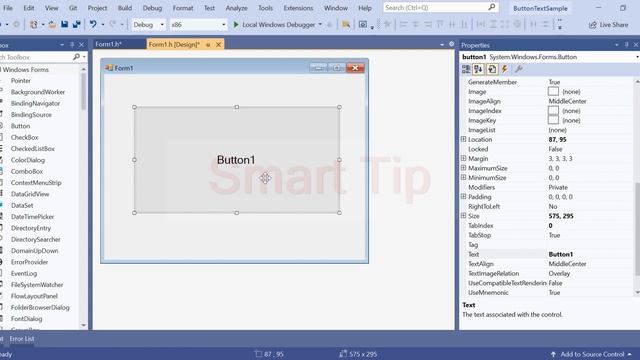
Task: Close the Form1.h [Design] tab
Action: [x=218, y=44]
